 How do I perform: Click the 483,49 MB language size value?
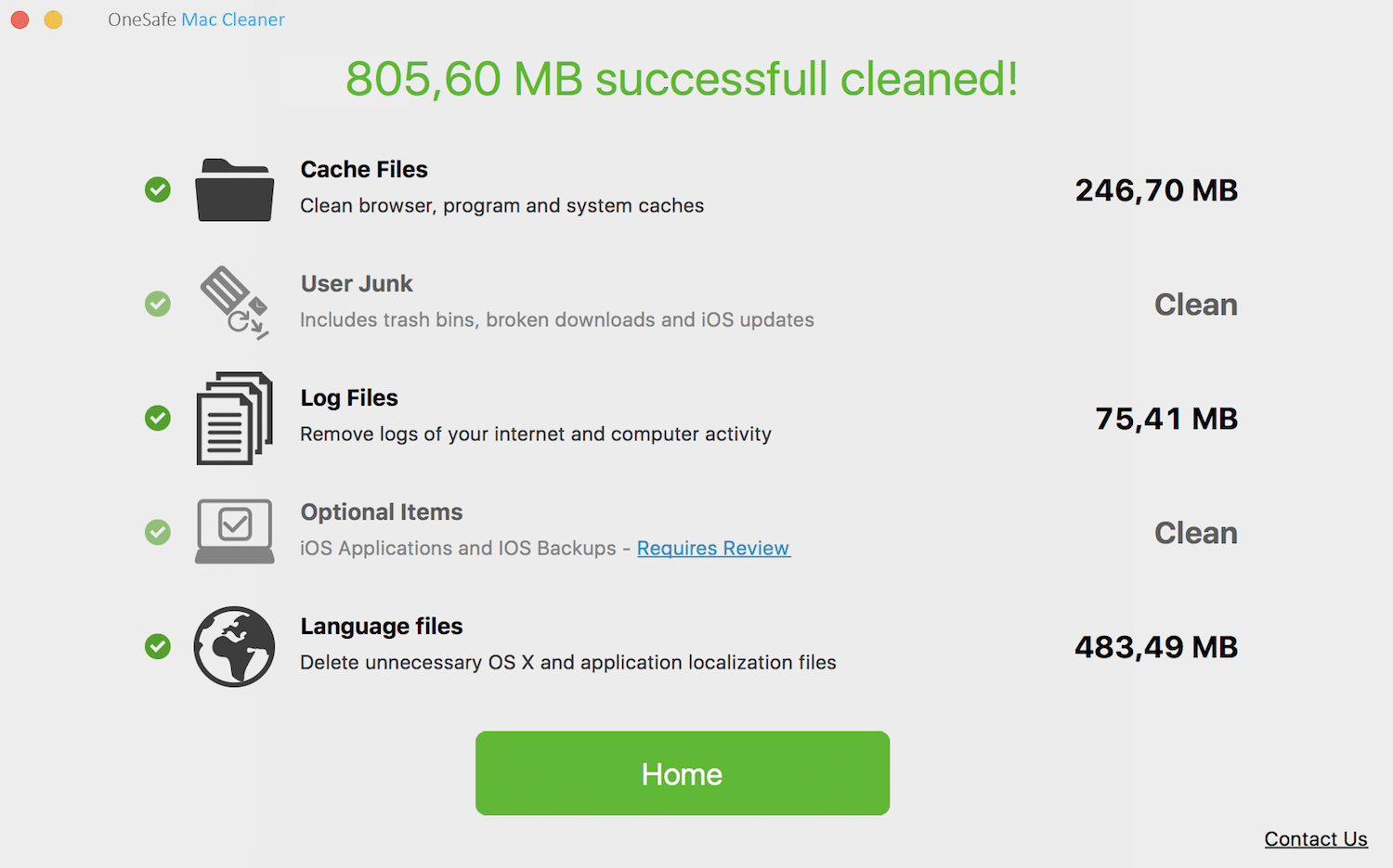pos(1156,648)
